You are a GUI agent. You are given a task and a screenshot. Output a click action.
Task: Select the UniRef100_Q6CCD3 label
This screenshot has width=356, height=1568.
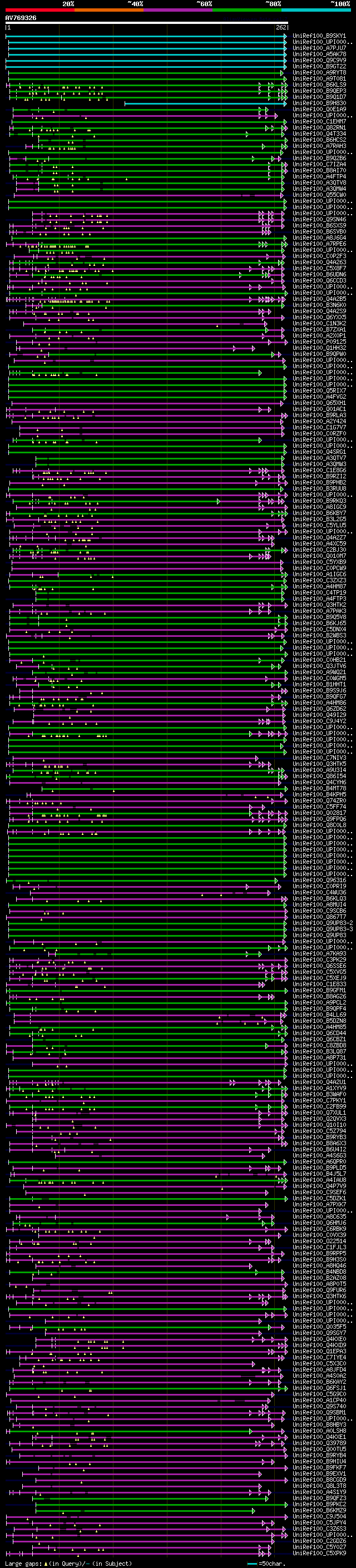click(x=319, y=280)
